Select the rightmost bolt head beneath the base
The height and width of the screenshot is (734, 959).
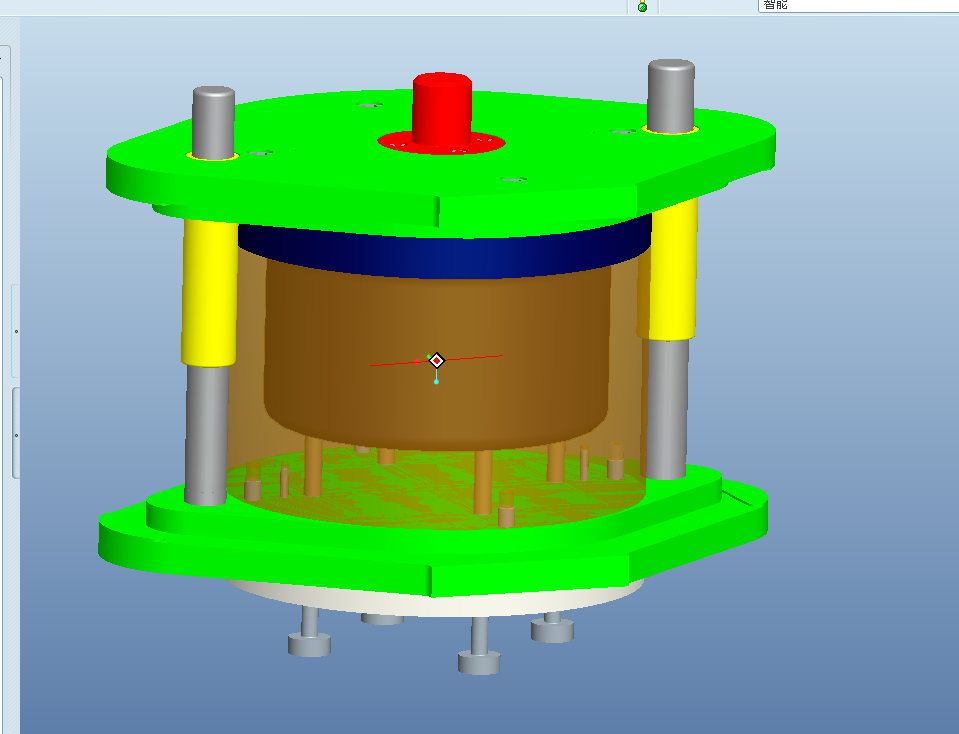(552, 630)
